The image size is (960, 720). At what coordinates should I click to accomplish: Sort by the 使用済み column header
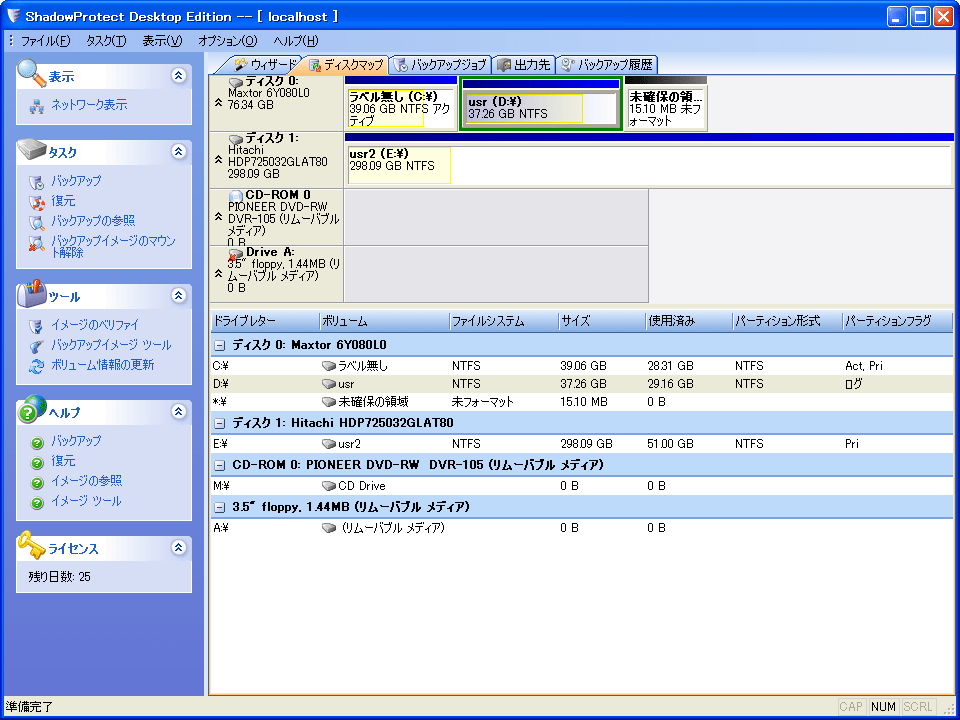[689, 321]
